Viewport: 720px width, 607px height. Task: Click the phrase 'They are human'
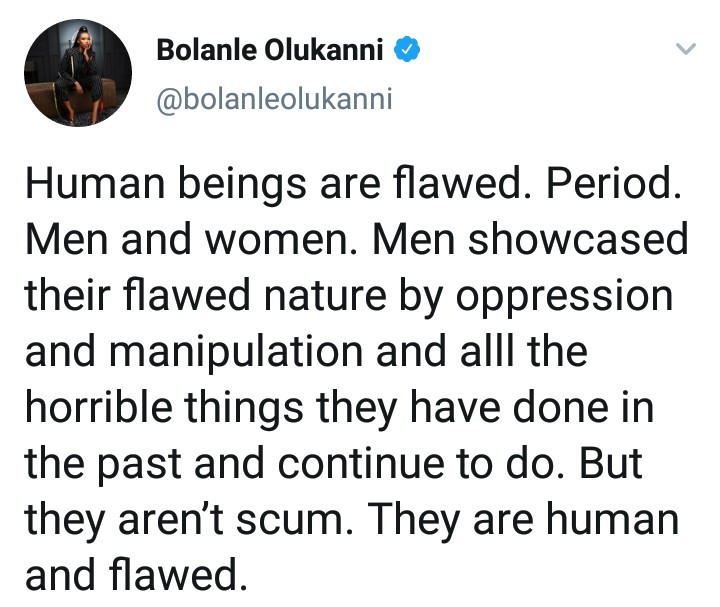(x=523, y=521)
